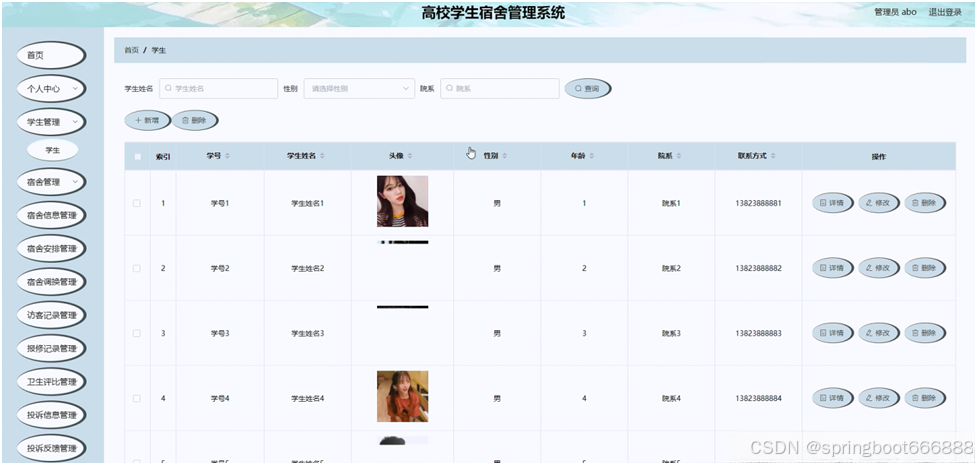This screenshot has height=465, width=977.
Task: Sort the 学号 column using its sort arrows
Action: (227, 156)
